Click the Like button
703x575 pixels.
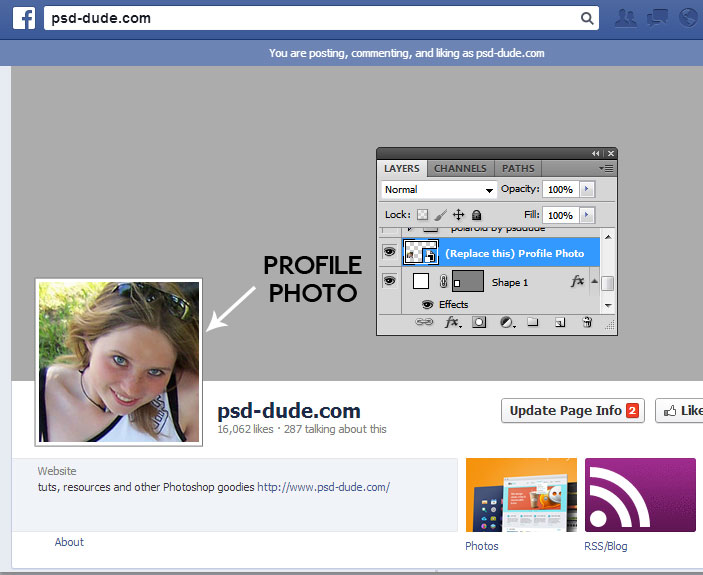coord(679,411)
